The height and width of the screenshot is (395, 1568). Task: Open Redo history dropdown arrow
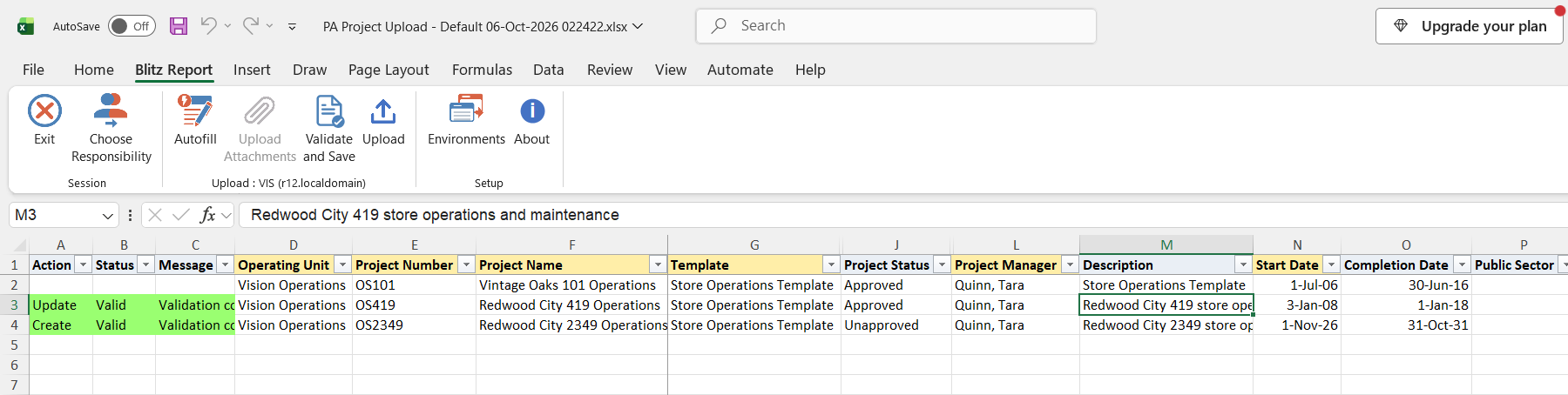point(270,26)
